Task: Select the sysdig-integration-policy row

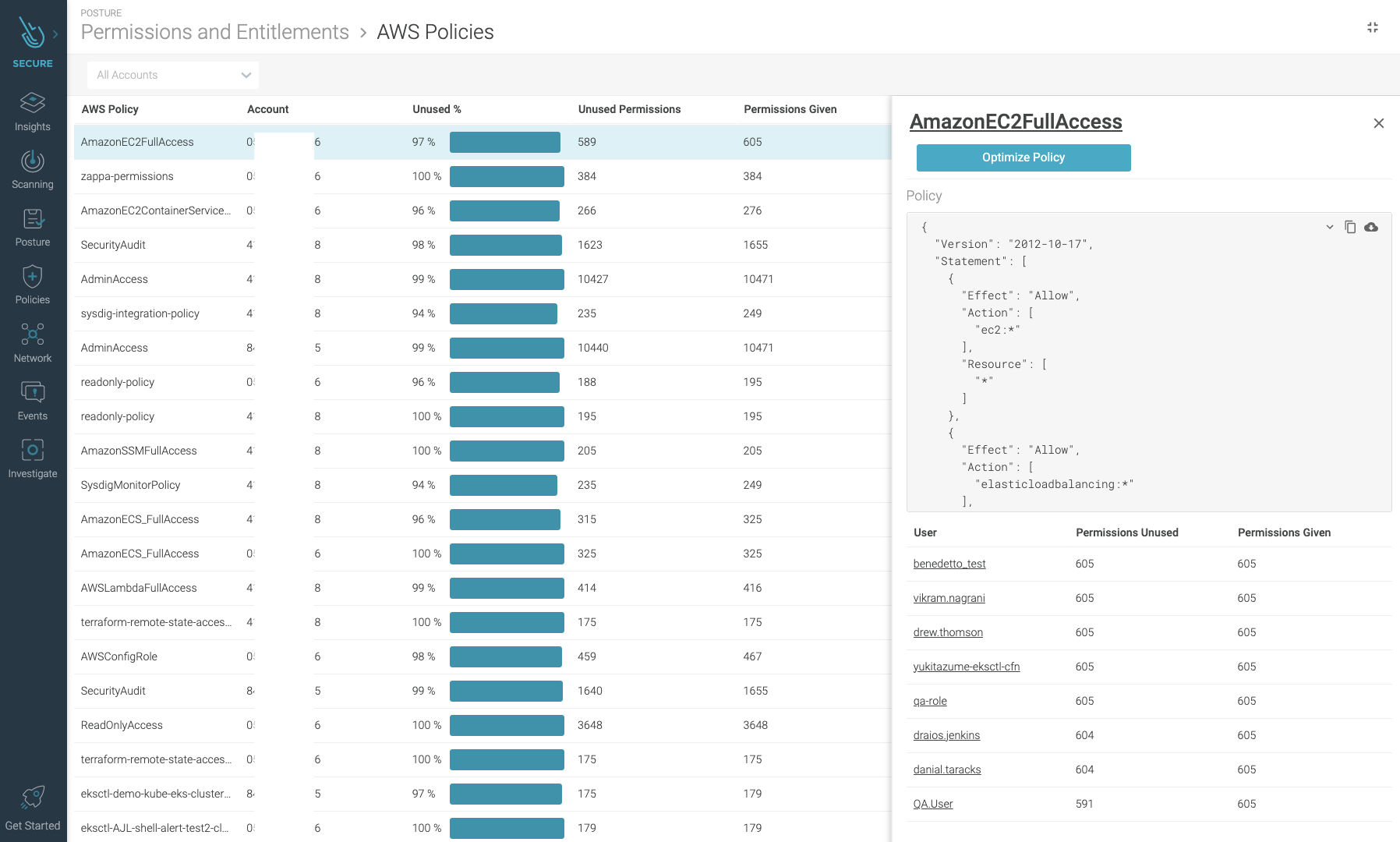Action: click(x=483, y=313)
